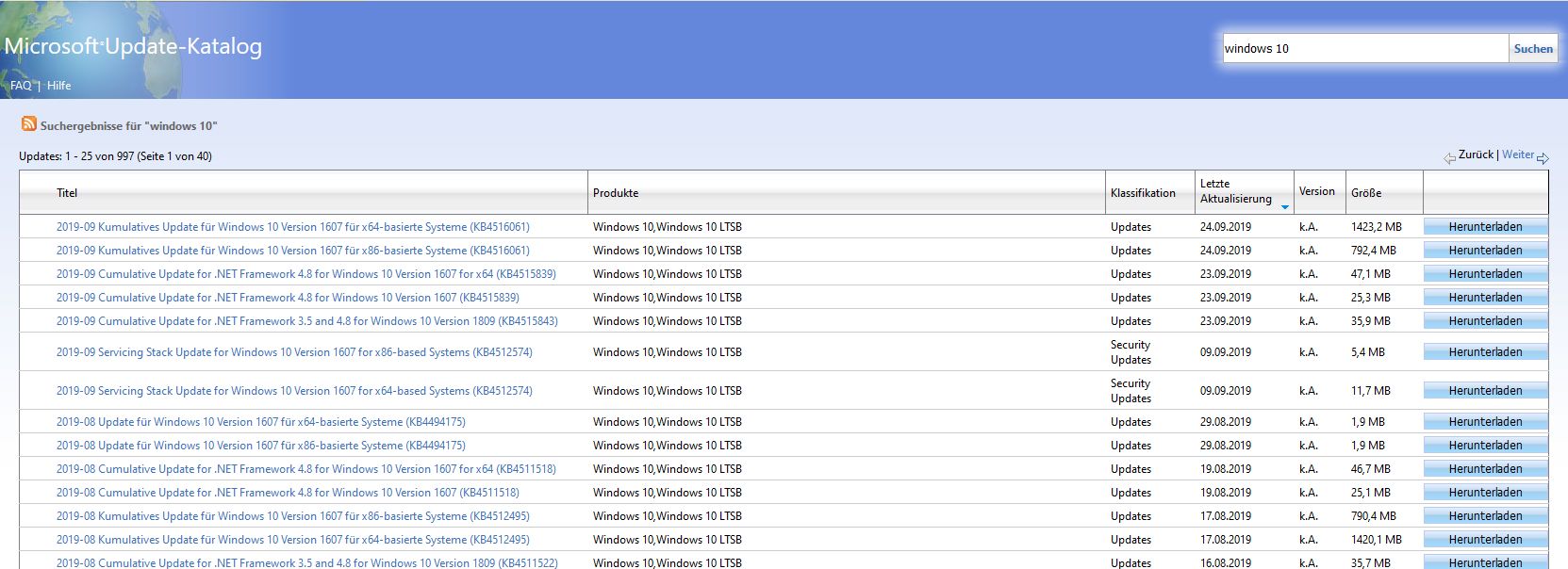The image size is (1568, 569).
Task: Click Herunterladen for the 35,9 MB update
Action: [x=1486, y=321]
